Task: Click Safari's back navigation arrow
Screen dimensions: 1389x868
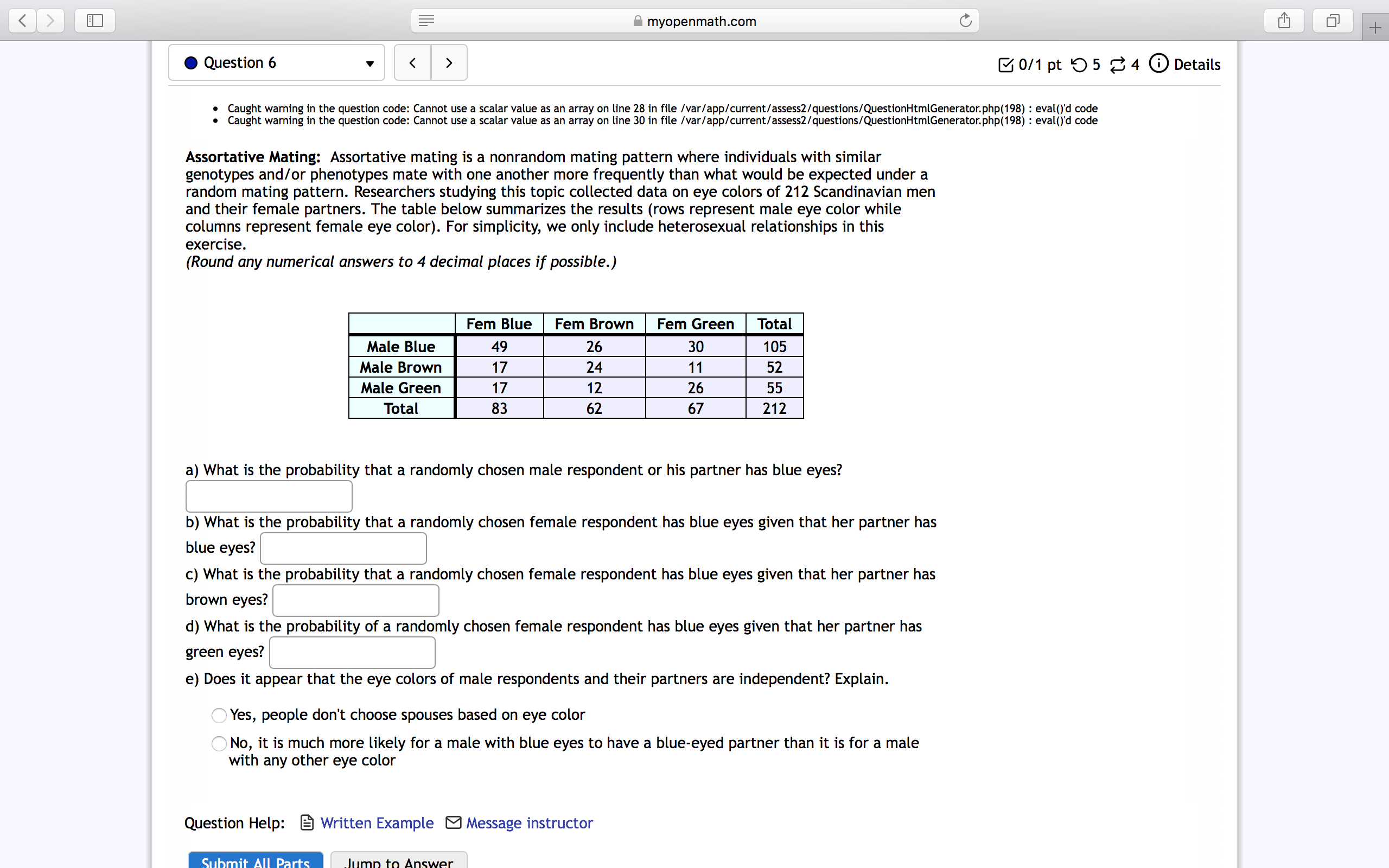Action: 22,21
